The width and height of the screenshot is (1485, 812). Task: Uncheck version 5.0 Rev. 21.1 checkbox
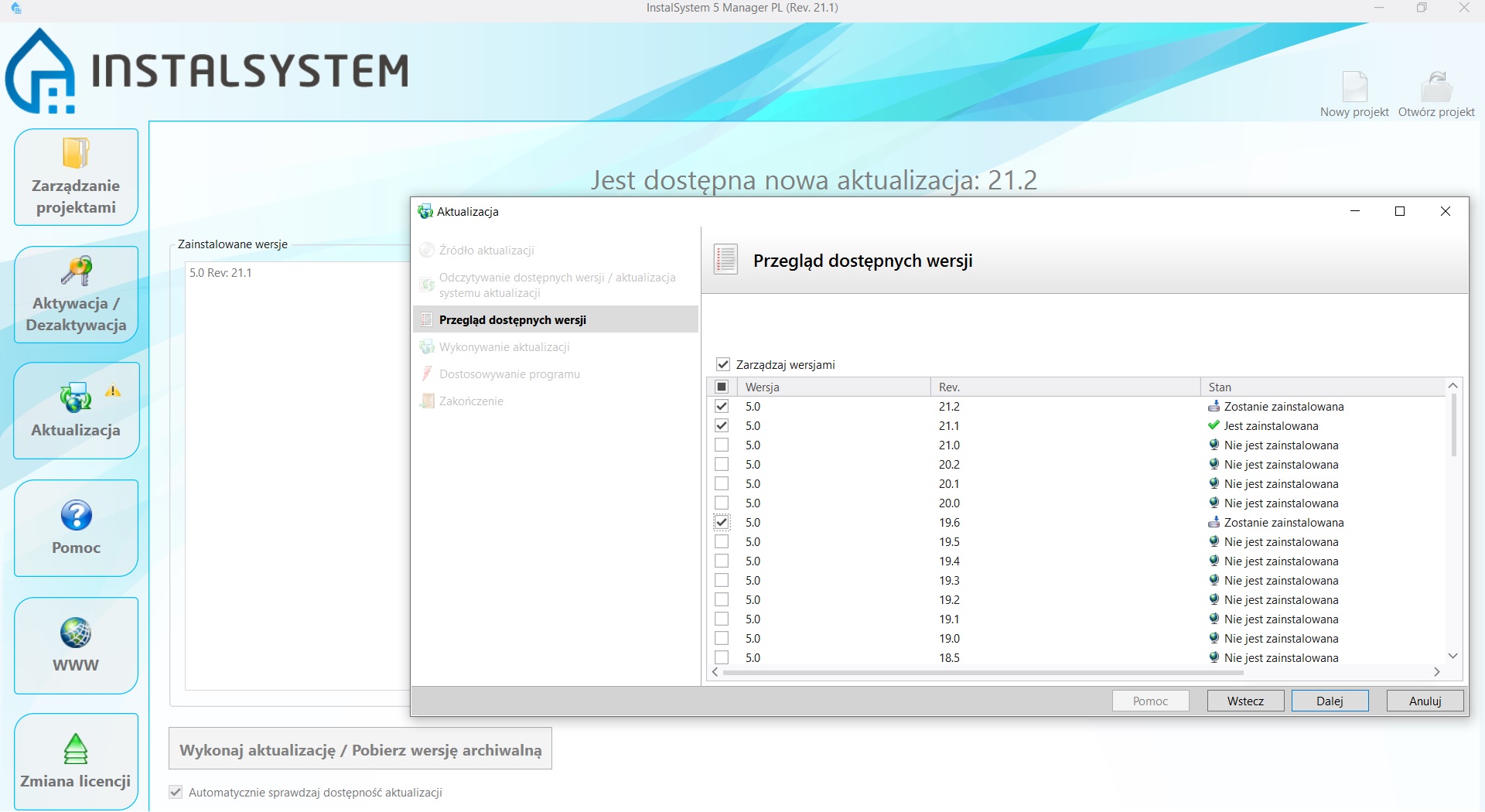point(722,425)
